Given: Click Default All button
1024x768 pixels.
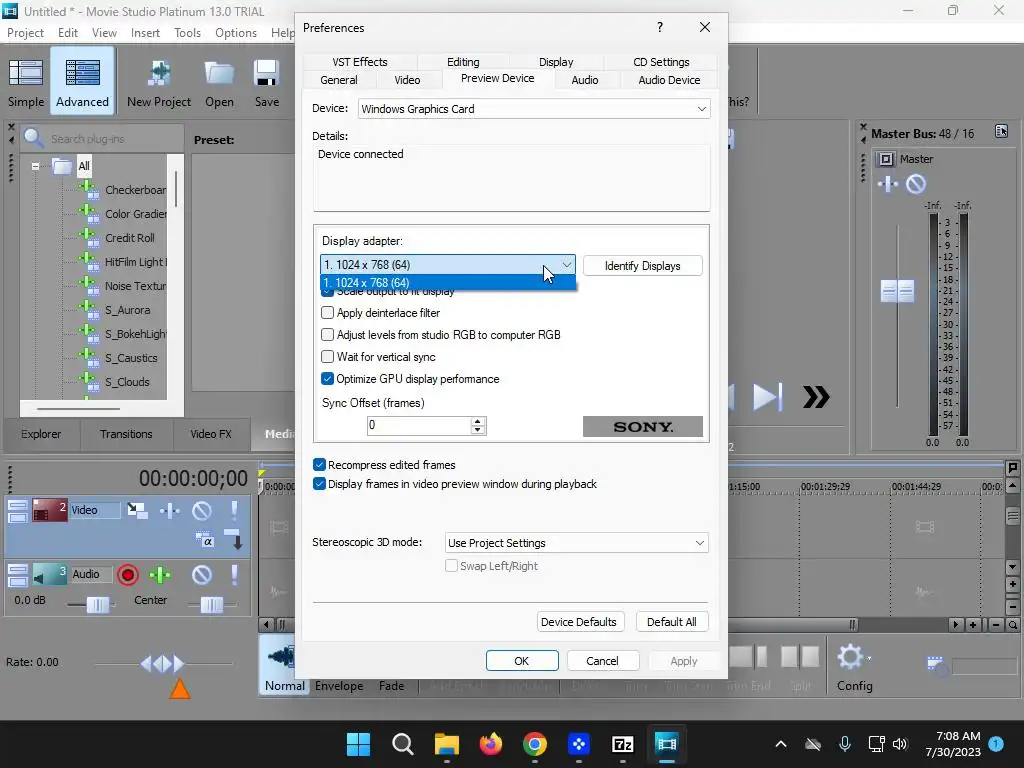Looking at the screenshot, I should click(x=672, y=622).
